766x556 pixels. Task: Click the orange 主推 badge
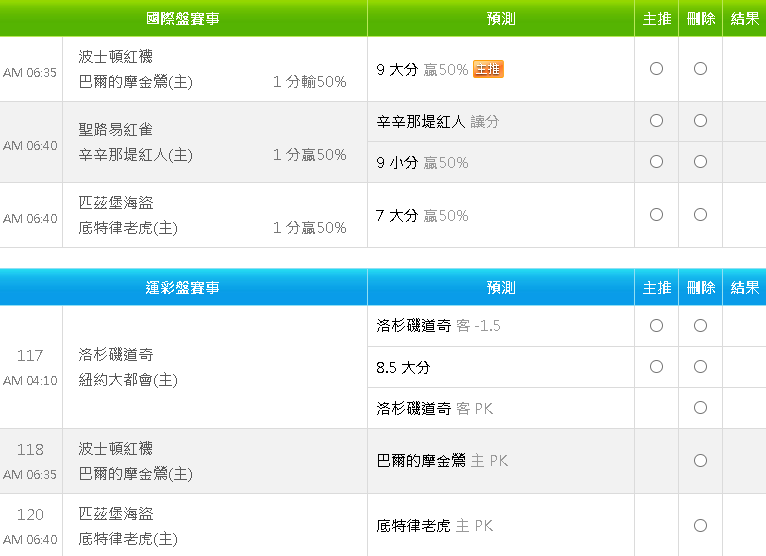pyautogui.click(x=488, y=70)
